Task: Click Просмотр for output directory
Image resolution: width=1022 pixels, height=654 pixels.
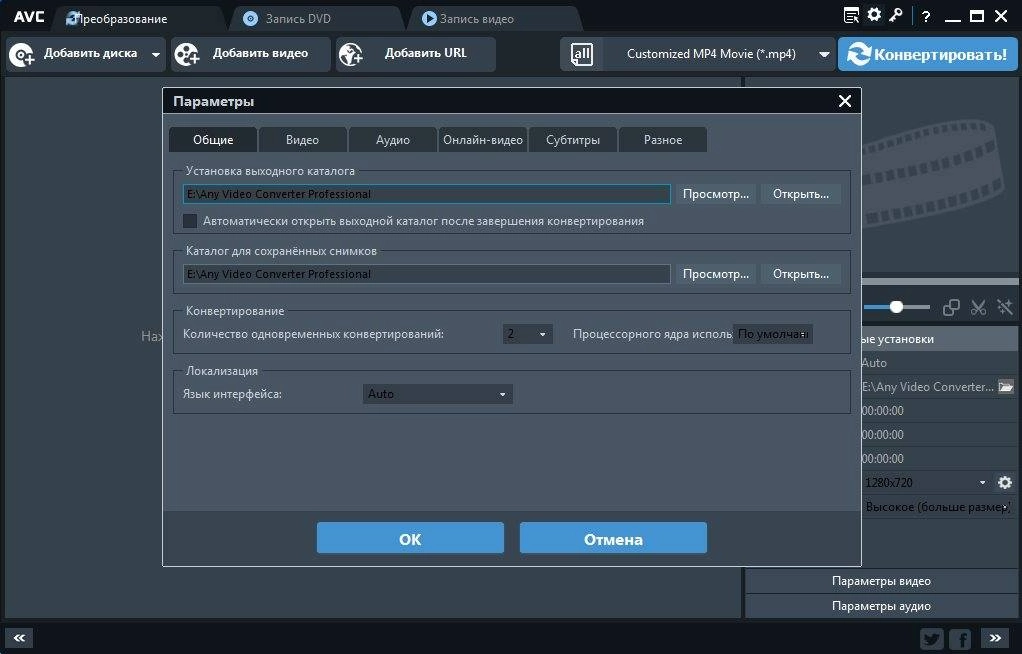Action: (716, 194)
